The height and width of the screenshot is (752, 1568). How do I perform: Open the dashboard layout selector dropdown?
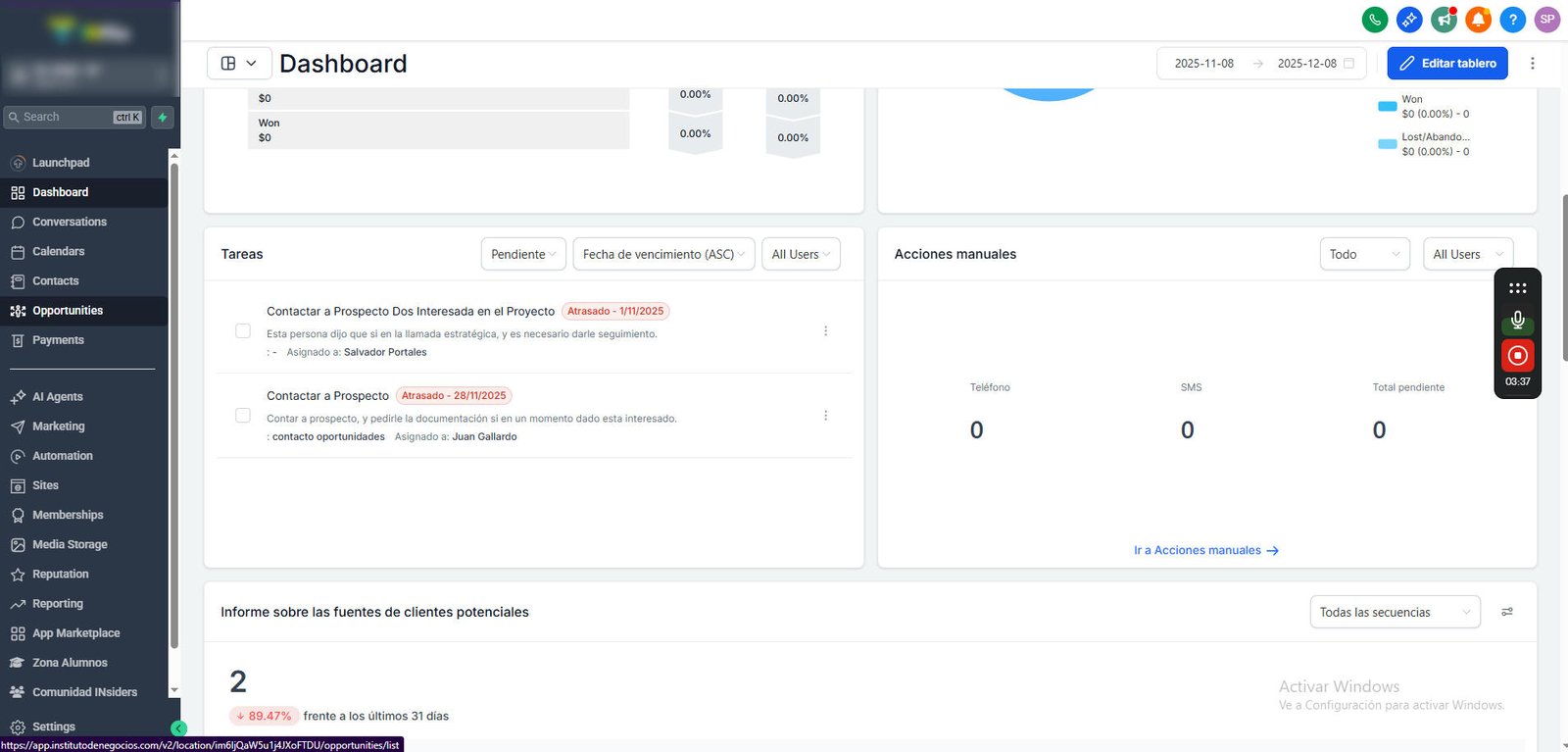click(239, 63)
